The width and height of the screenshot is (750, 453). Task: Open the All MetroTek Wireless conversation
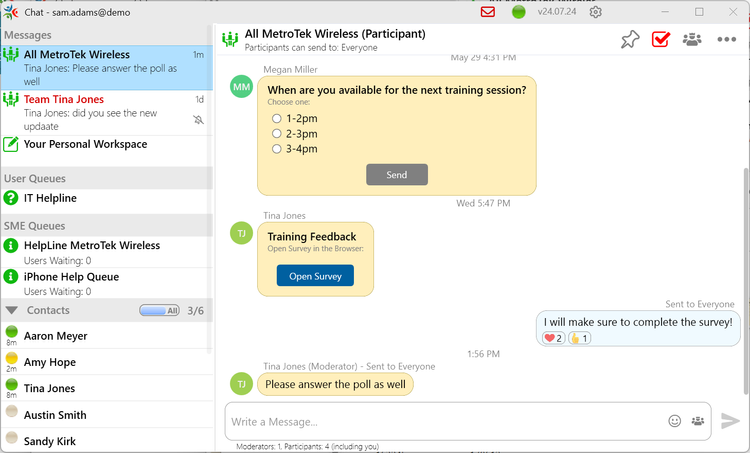106,67
